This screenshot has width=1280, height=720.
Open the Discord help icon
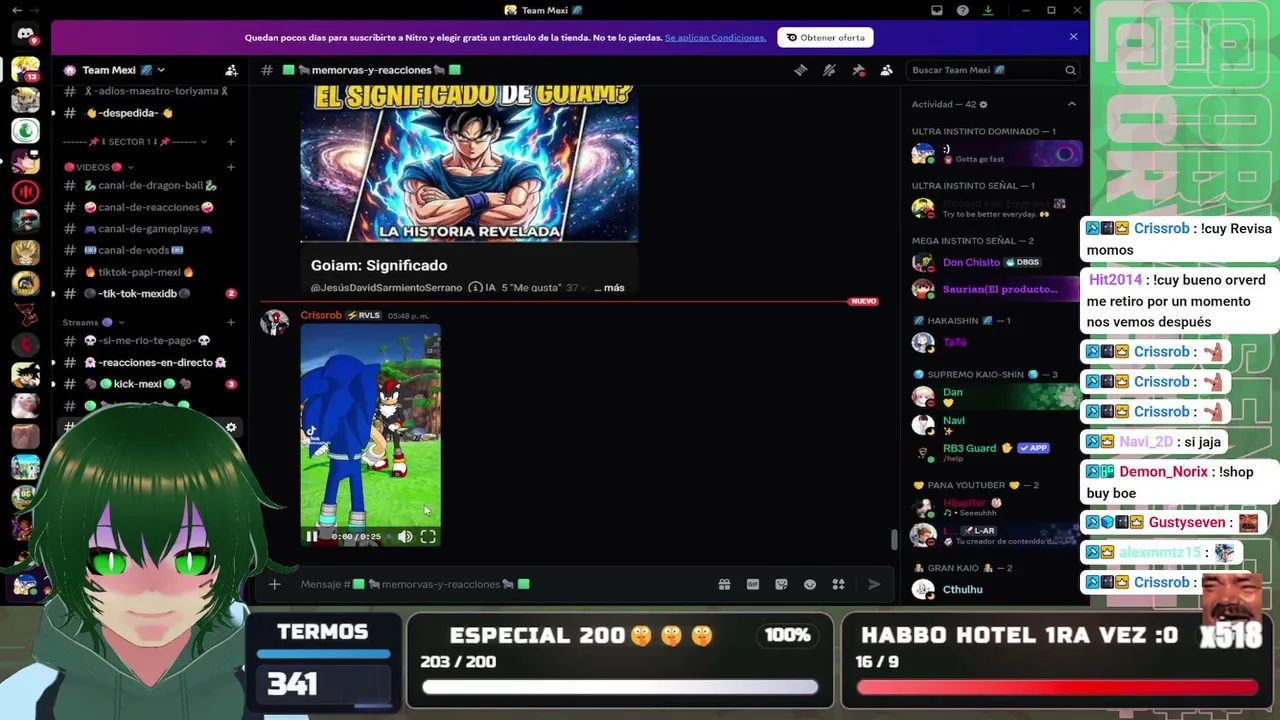click(x=963, y=10)
